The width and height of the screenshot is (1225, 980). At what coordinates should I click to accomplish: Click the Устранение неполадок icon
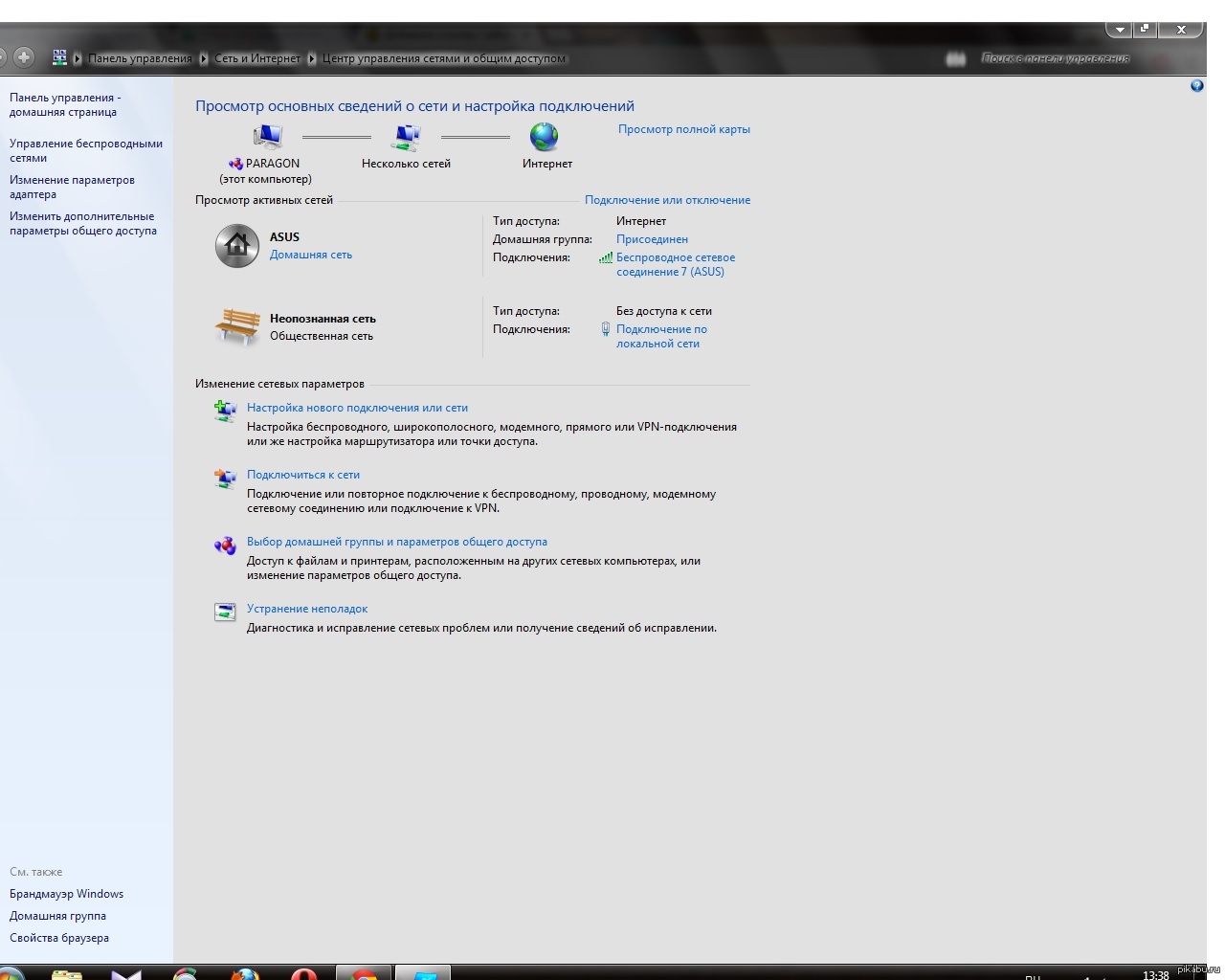click(x=225, y=612)
